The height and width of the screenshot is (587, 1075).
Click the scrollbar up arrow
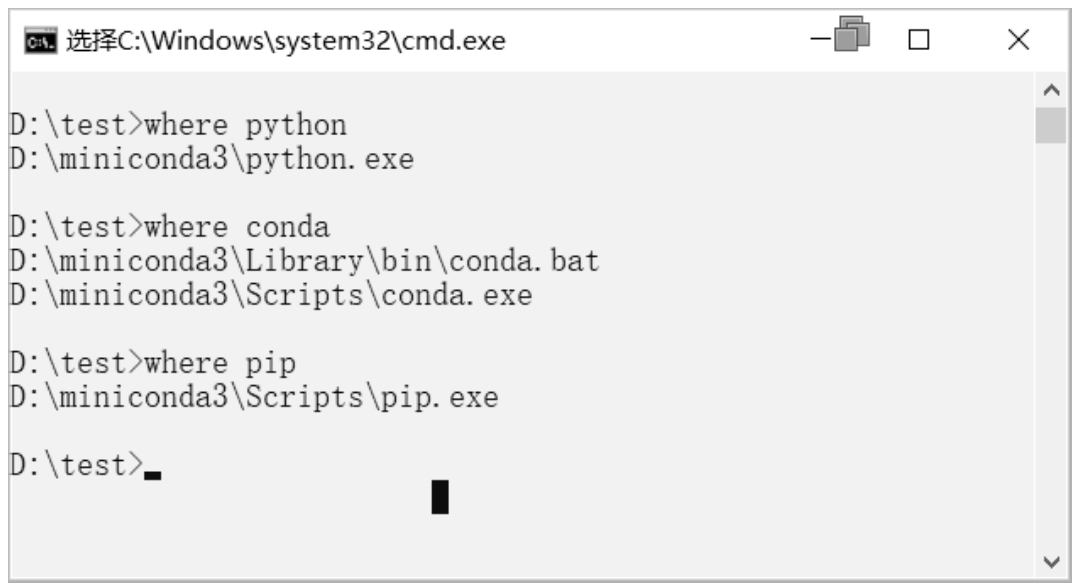click(x=1051, y=90)
